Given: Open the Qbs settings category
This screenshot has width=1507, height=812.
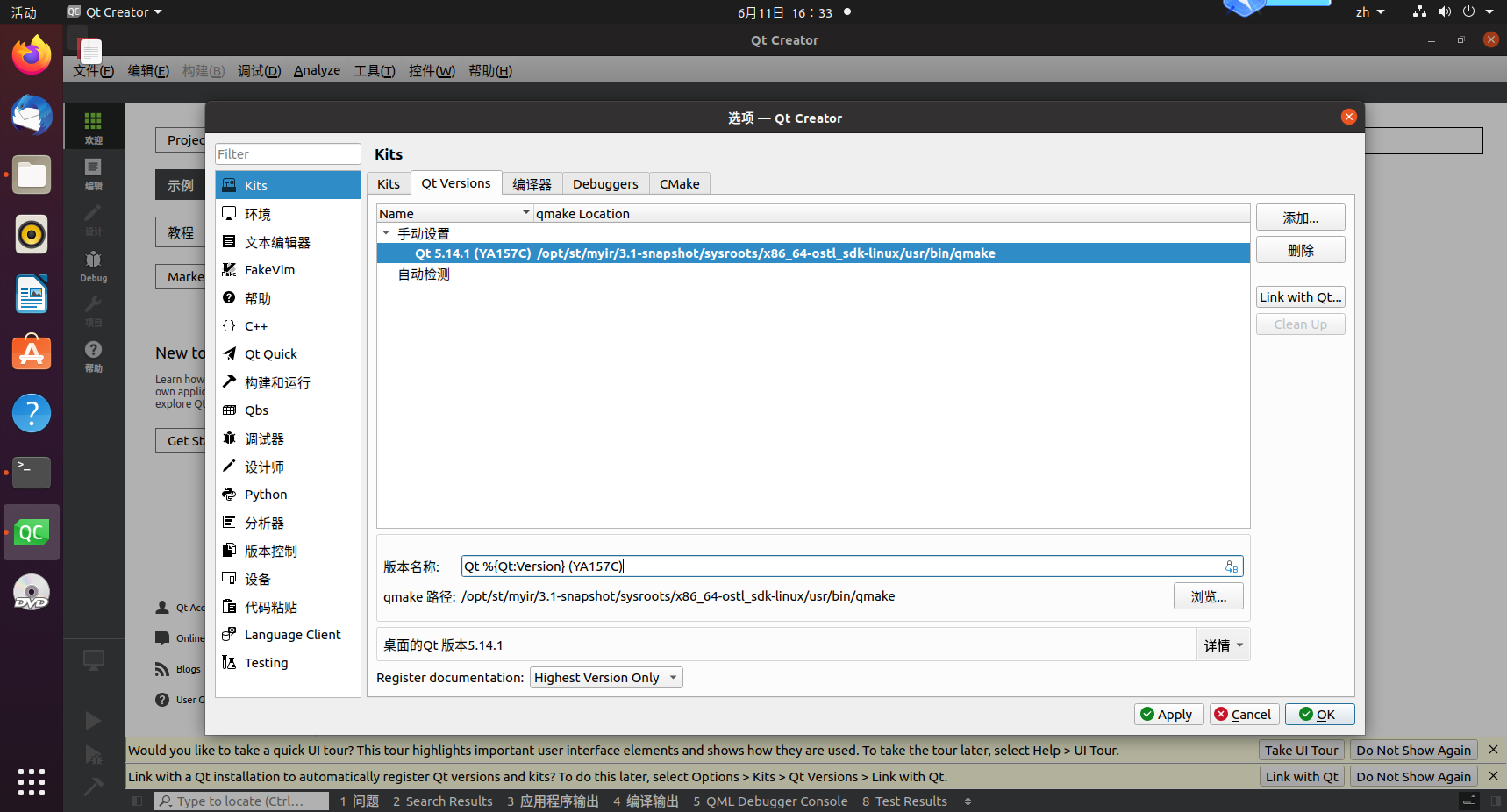Looking at the screenshot, I should click(x=288, y=410).
